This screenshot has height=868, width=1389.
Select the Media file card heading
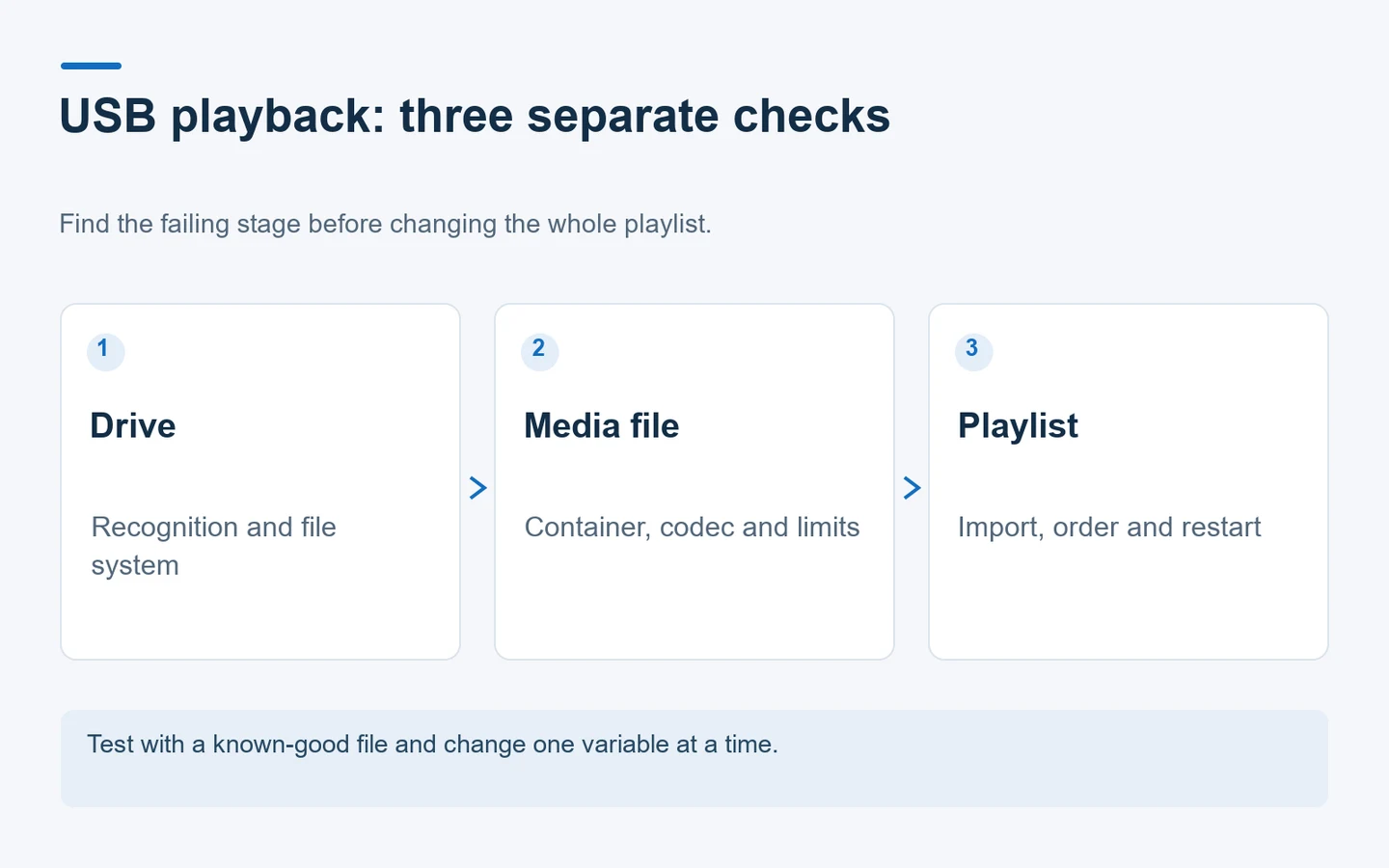click(602, 426)
